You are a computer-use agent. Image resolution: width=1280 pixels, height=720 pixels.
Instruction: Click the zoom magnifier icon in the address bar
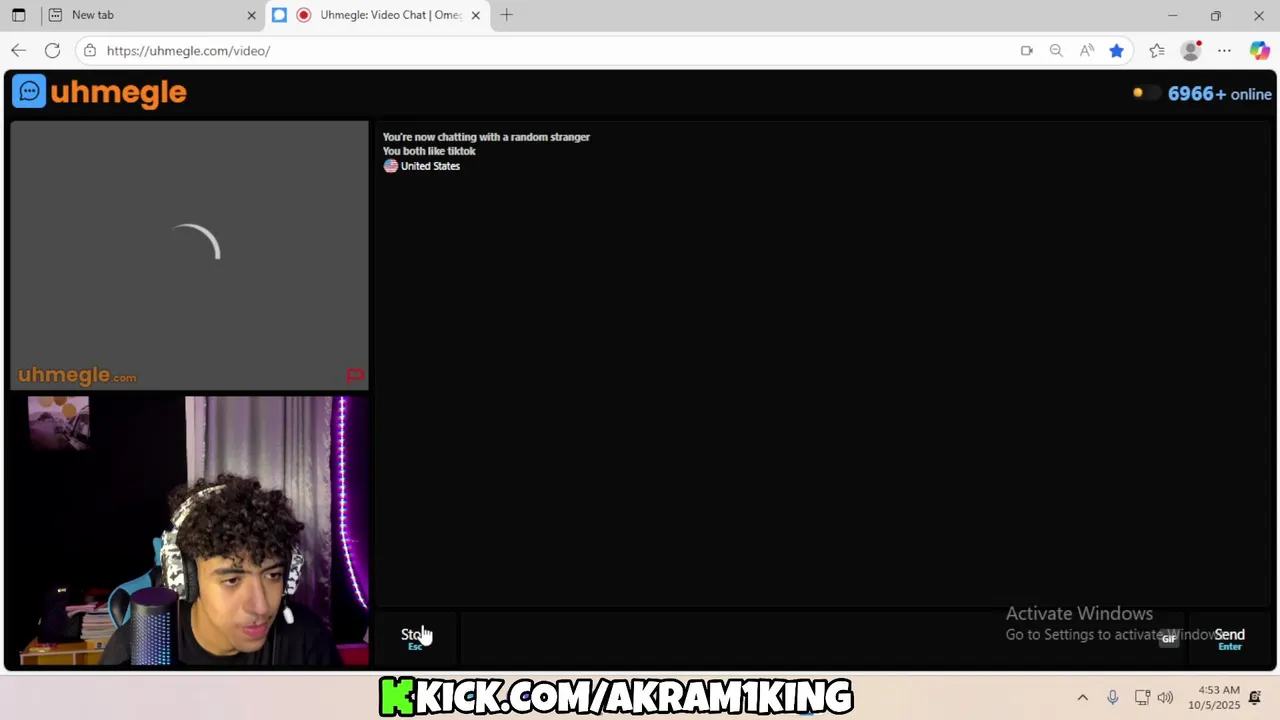pyautogui.click(x=1056, y=50)
